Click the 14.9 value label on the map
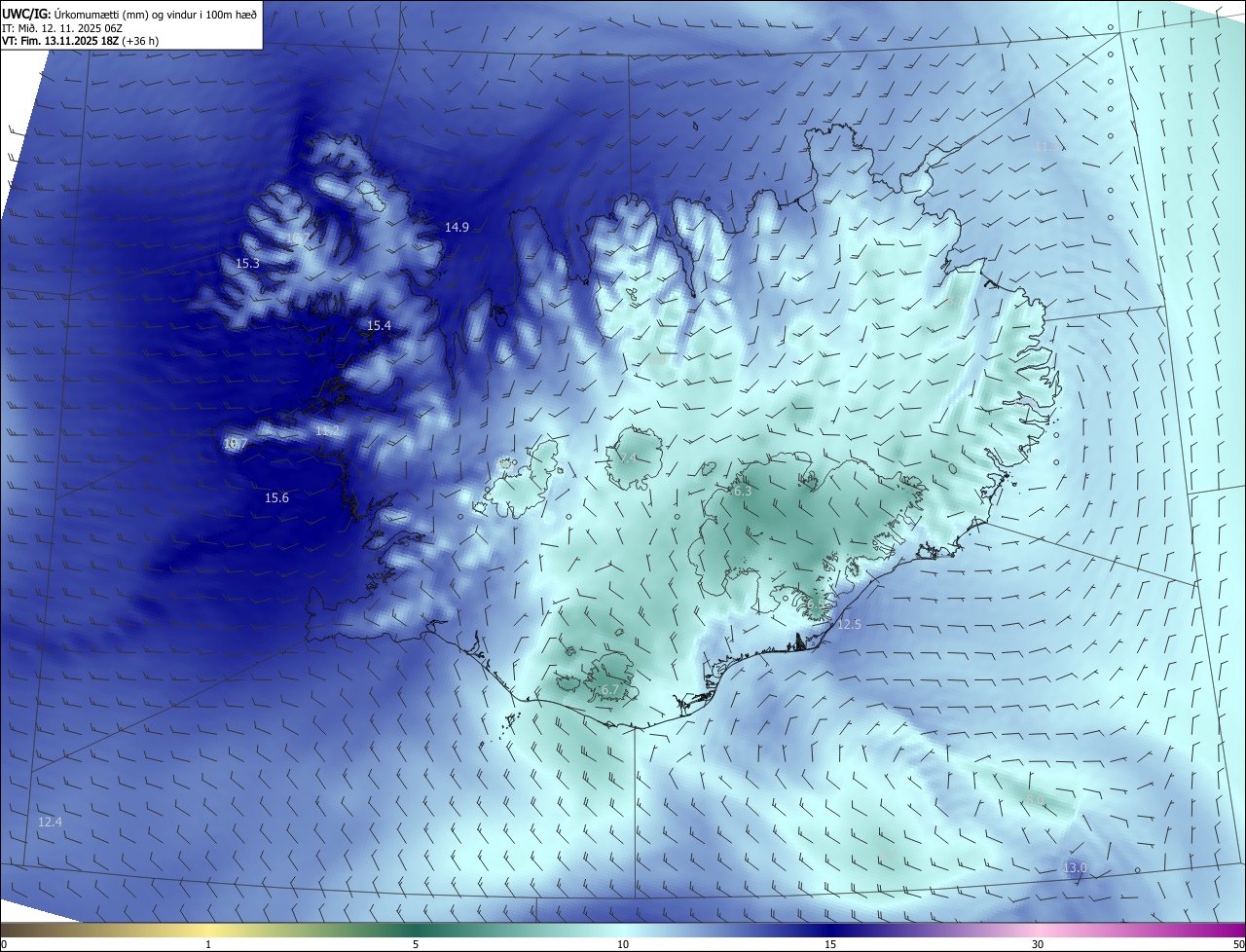This screenshot has width=1246, height=952. [x=457, y=227]
